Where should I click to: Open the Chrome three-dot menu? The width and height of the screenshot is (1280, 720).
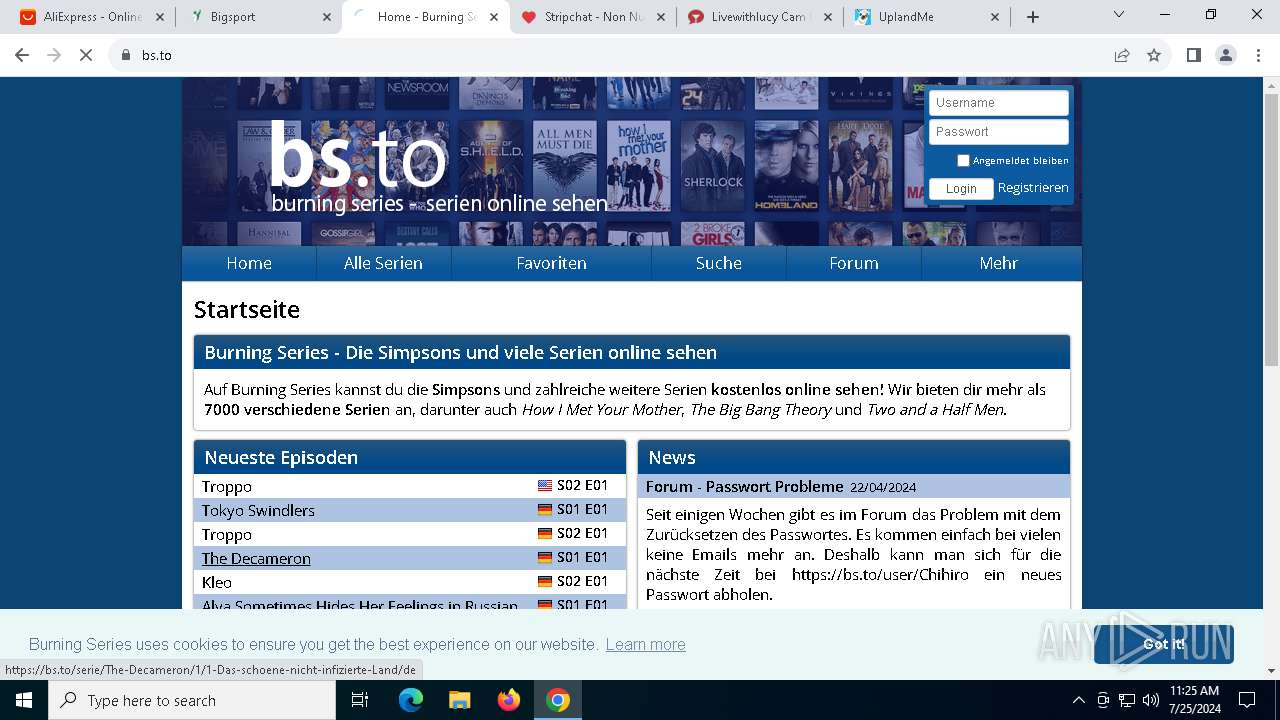(1258, 55)
